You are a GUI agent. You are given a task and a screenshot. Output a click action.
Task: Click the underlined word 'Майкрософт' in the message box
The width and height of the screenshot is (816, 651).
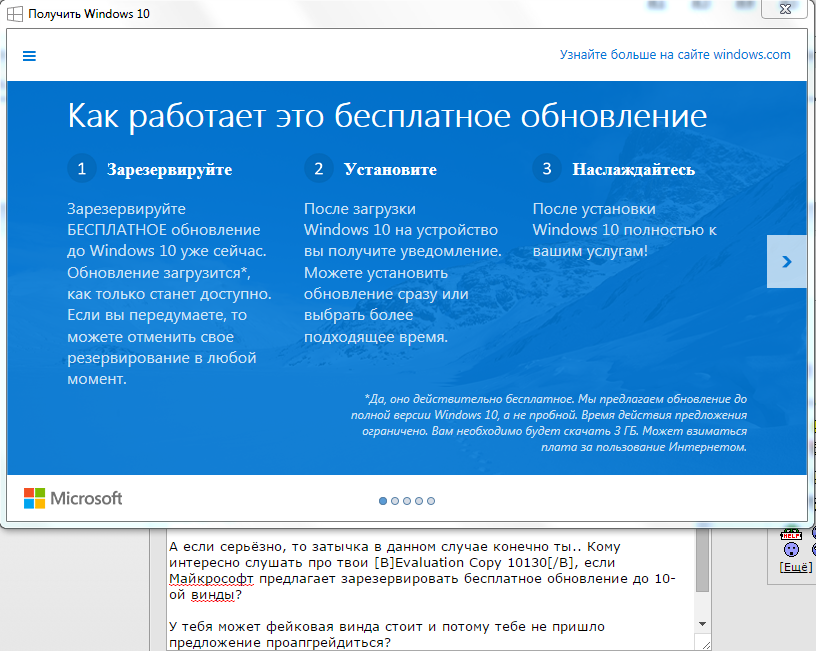coord(211,579)
